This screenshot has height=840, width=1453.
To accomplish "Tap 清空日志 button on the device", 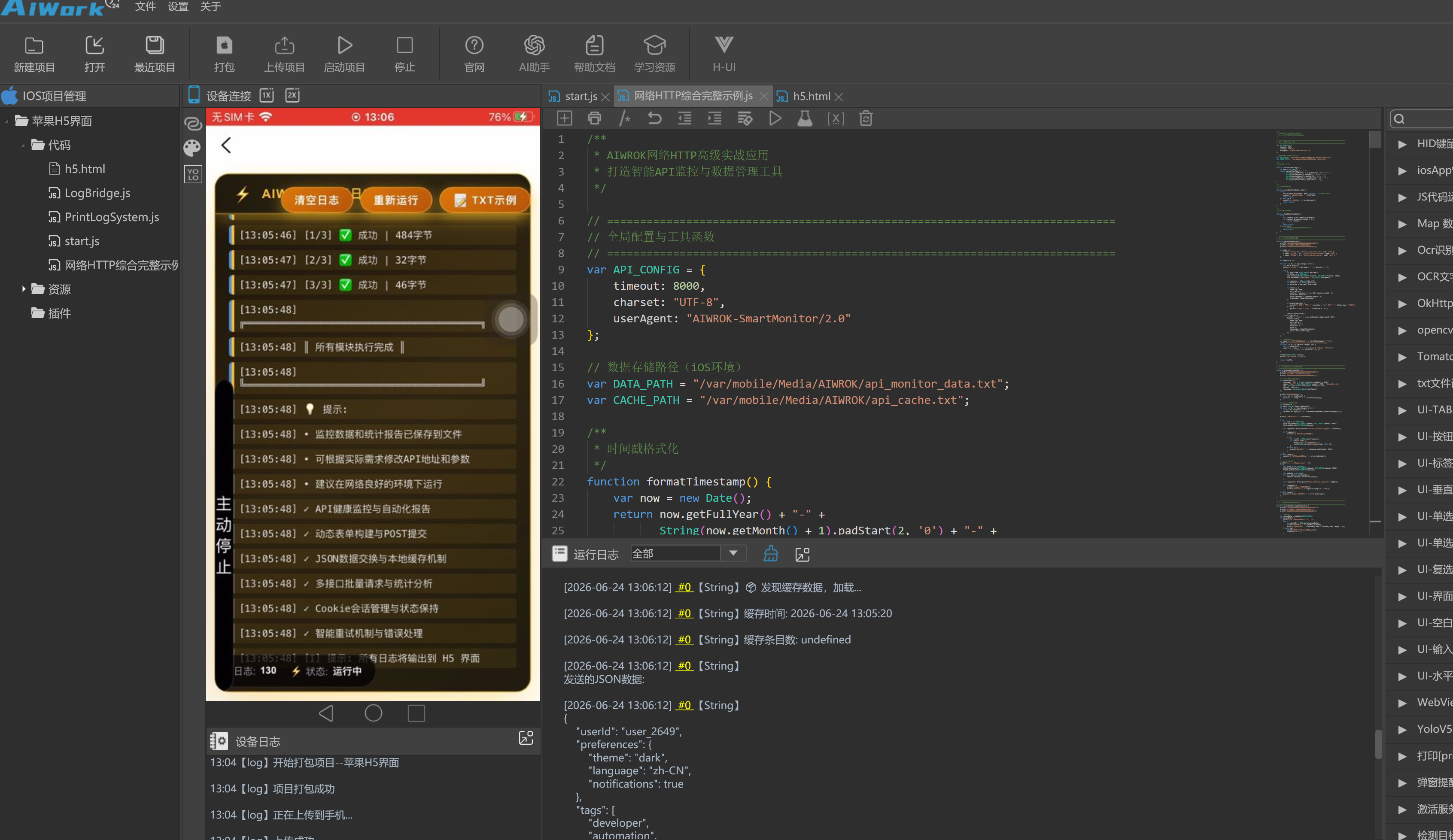I will [x=316, y=200].
